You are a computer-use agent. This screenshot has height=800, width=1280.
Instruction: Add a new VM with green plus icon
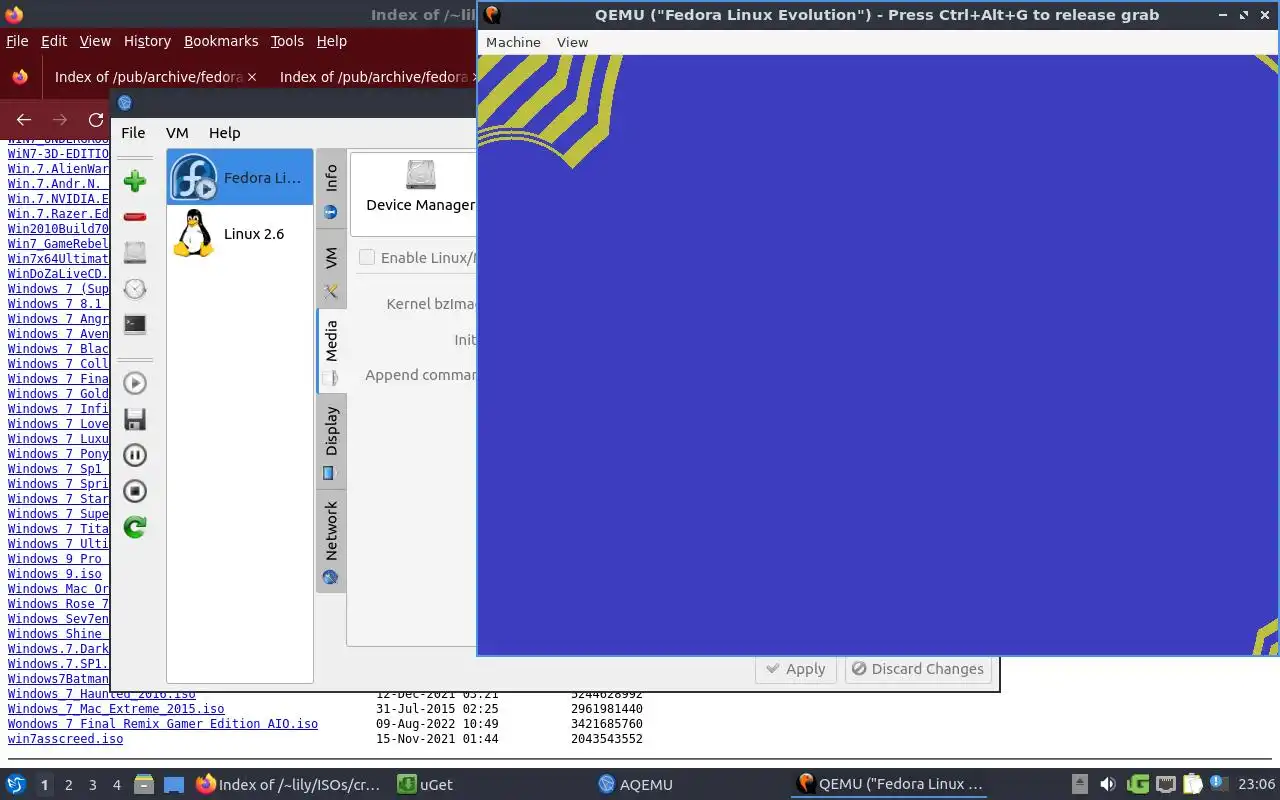pos(135,181)
